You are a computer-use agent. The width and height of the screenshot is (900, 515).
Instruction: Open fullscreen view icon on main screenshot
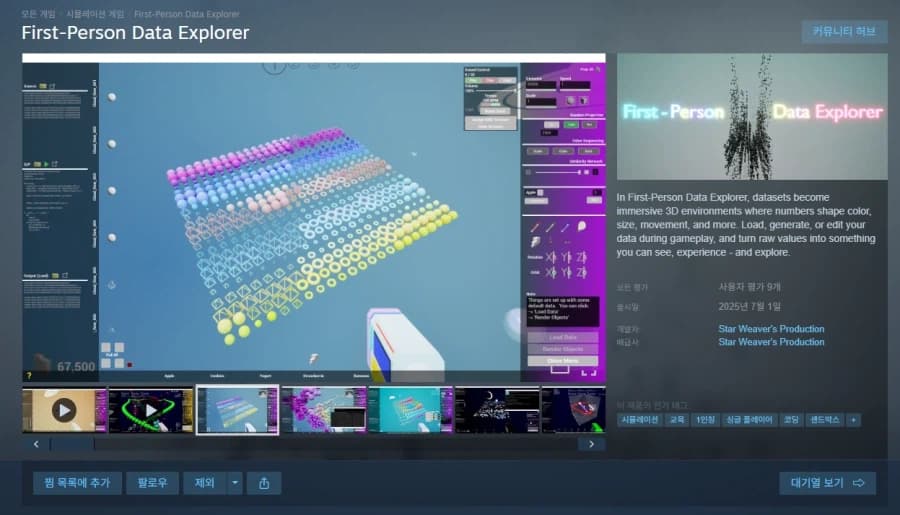[x=588, y=372]
